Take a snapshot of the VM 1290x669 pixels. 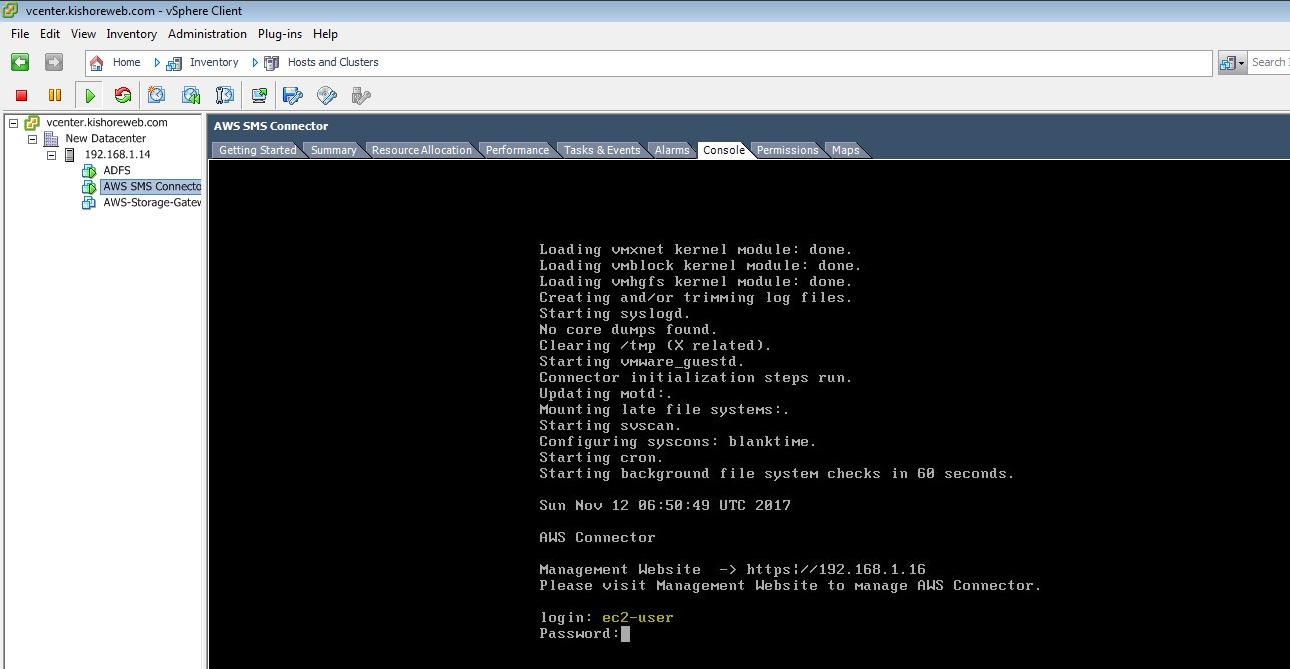click(157, 96)
